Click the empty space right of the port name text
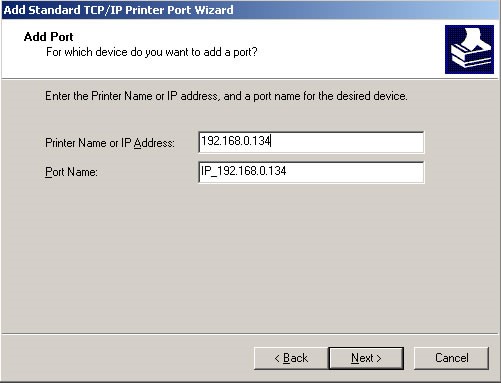This screenshot has height=383, width=501. [355, 172]
